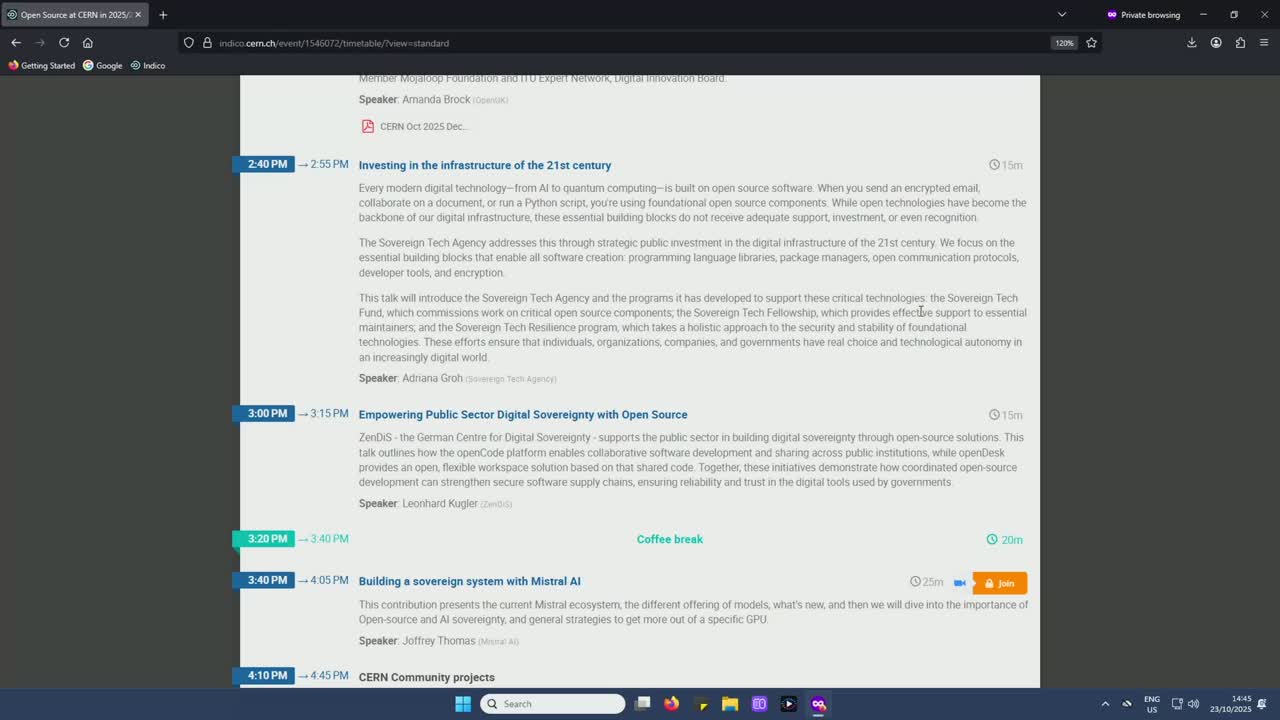Open 'Empowering Public Sector Digital Sovereignty' talk link

[x=522, y=415]
